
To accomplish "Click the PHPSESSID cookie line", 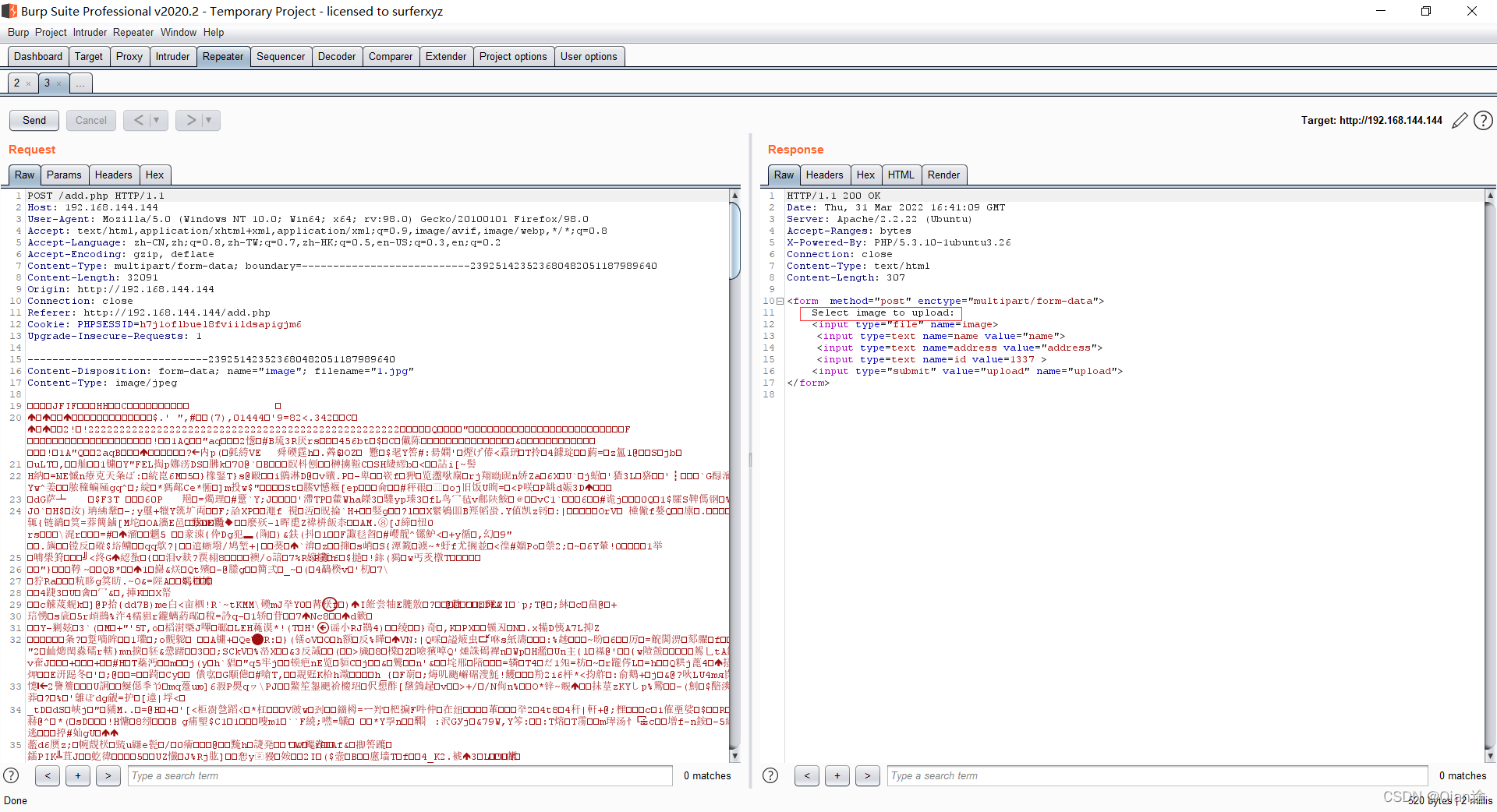I will (x=165, y=325).
